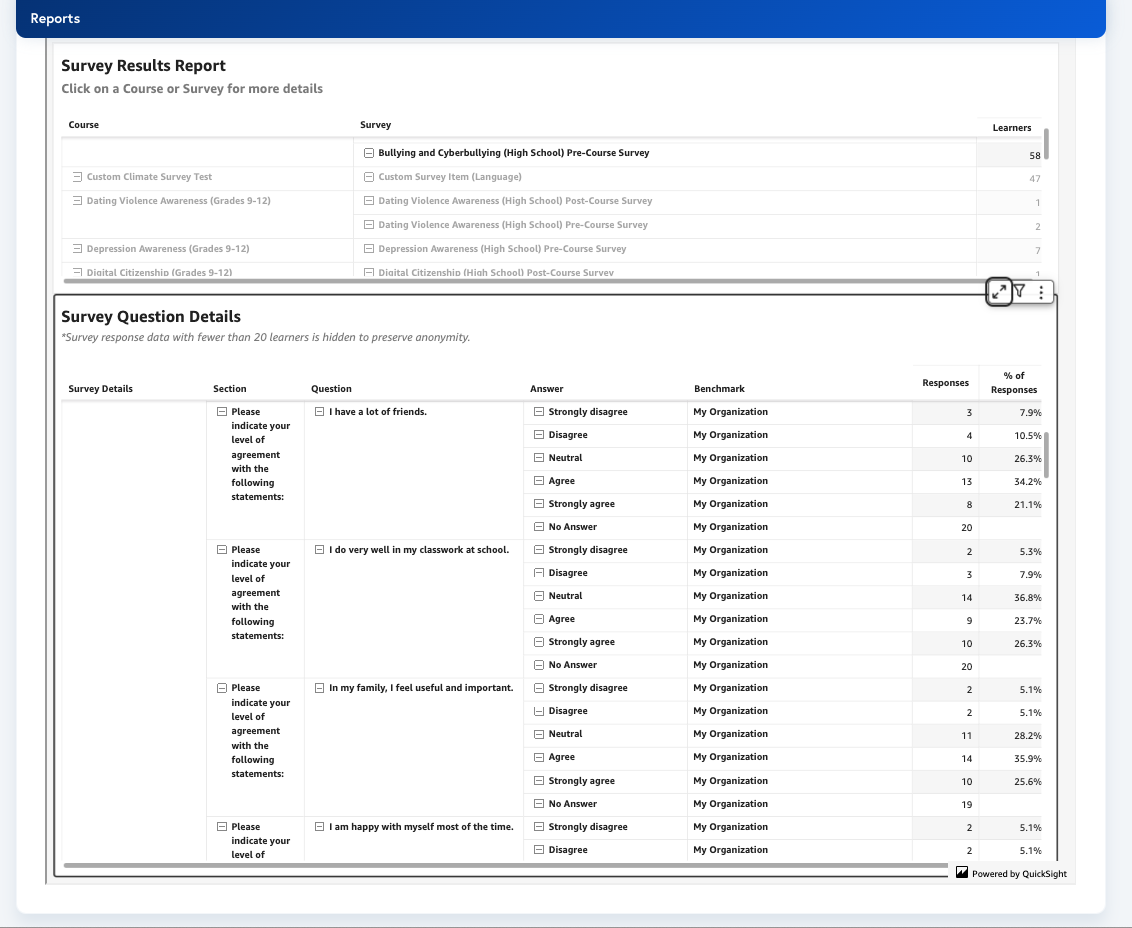Collapse the "I do very well in my classwork" question

(x=318, y=549)
